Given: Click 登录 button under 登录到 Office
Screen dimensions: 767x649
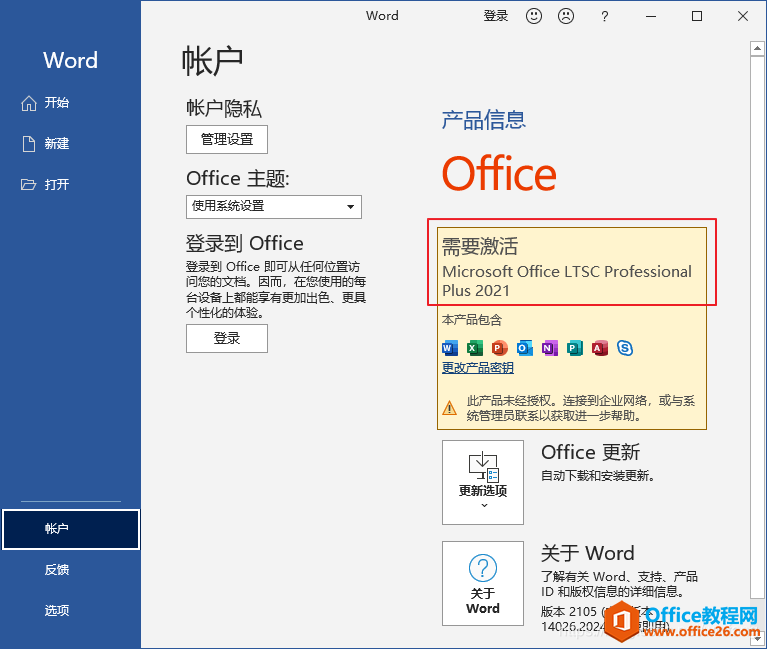Looking at the screenshot, I should (227, 339).
